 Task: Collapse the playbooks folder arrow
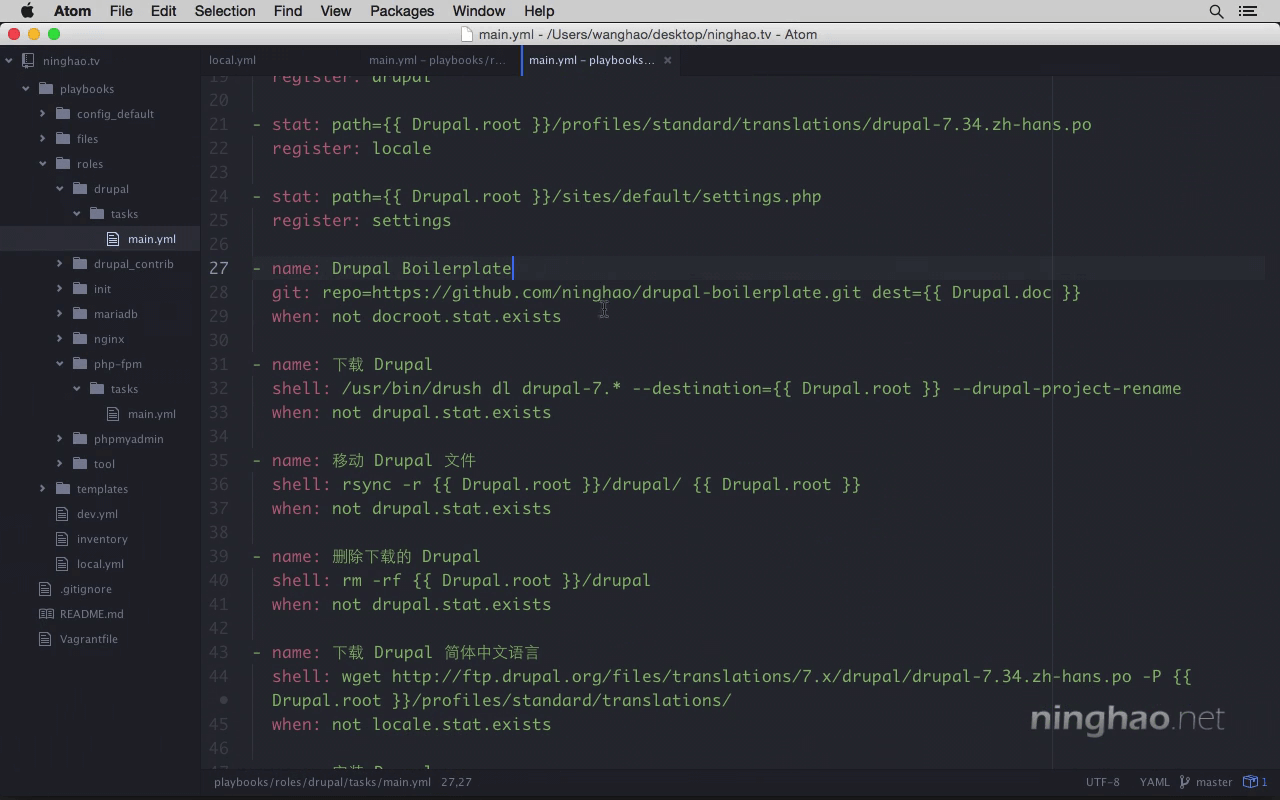pos(26,89)
